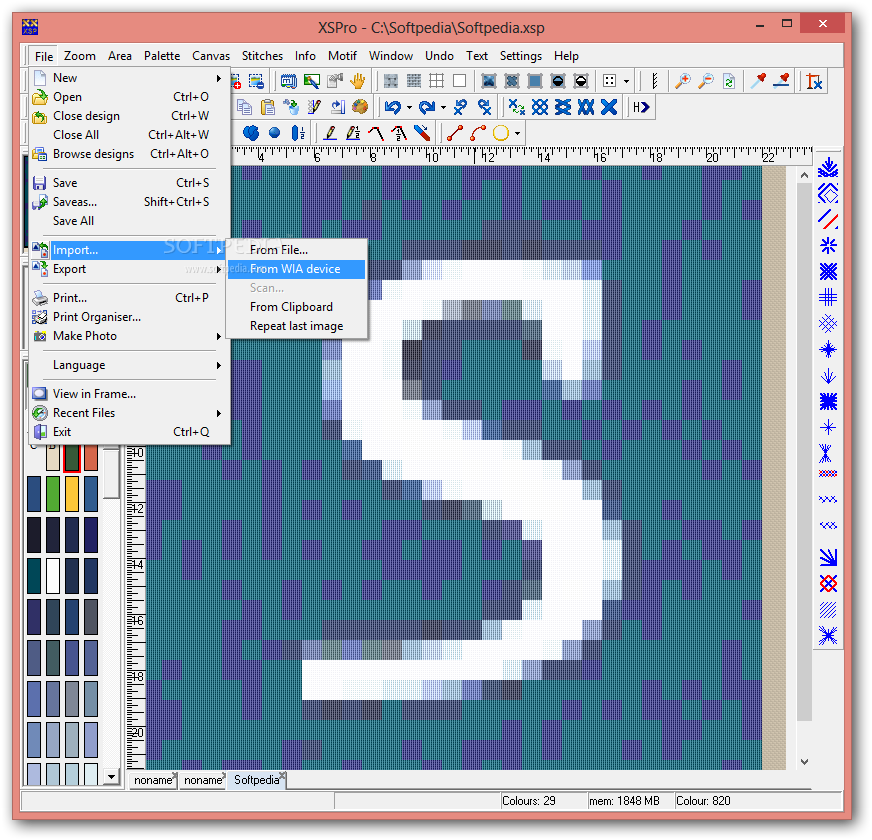Select the straight line tool with red endpoints
Viewport: 872px width, 840px height.
454,134
